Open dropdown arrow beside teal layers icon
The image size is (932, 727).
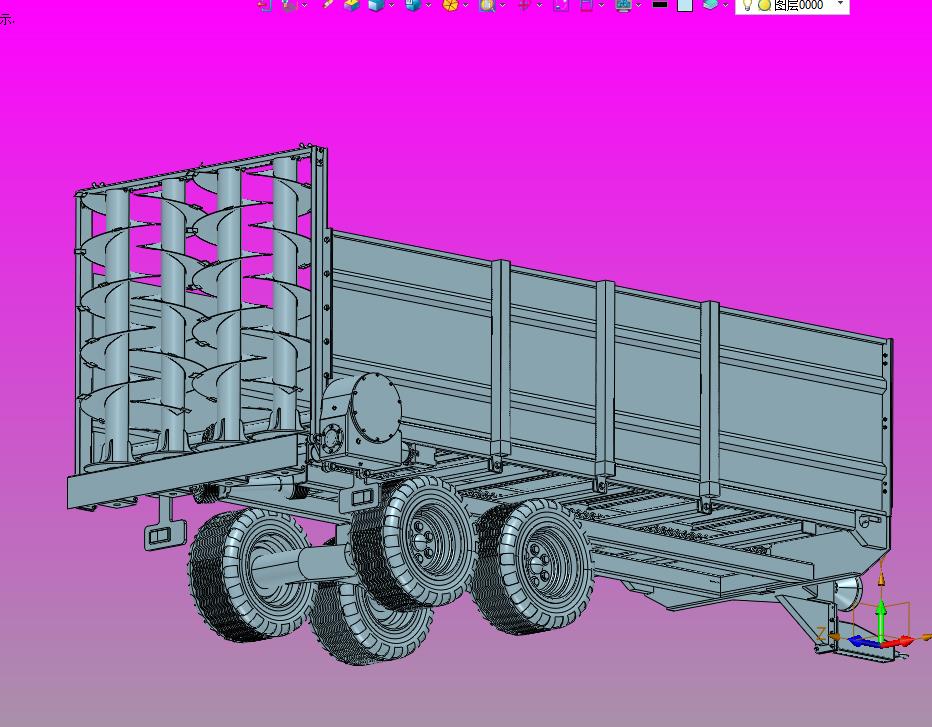click(x=725, y=5)
